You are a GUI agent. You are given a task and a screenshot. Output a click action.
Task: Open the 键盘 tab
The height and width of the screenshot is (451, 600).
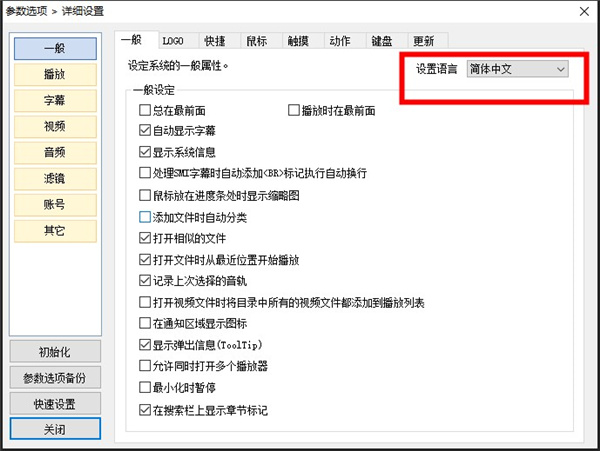tap(381, 41)
